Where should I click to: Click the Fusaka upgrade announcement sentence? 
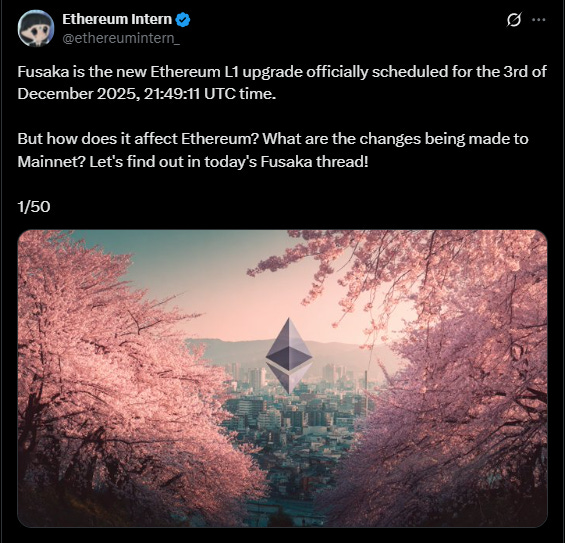(282, 83)
